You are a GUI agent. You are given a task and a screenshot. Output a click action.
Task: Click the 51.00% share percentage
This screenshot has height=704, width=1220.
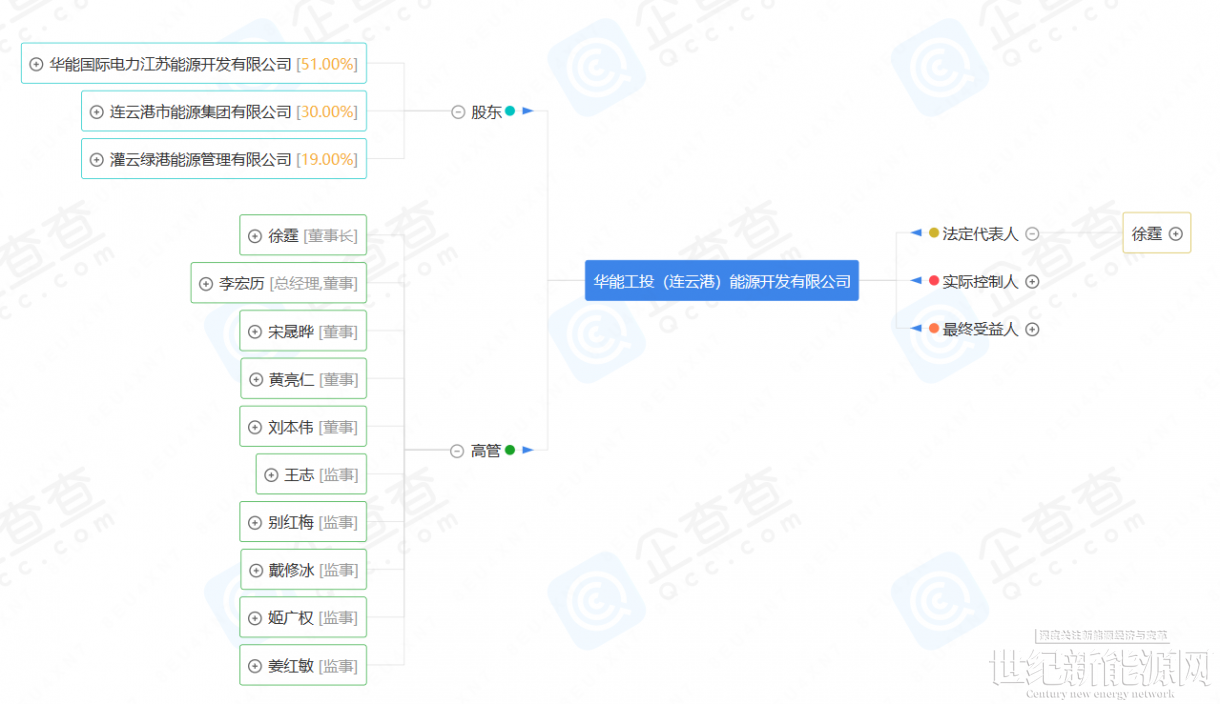327,64
